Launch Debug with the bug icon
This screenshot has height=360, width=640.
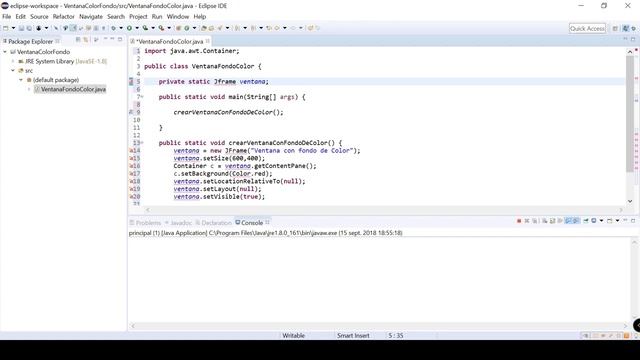pyautogui.click(x=113, y=28)
